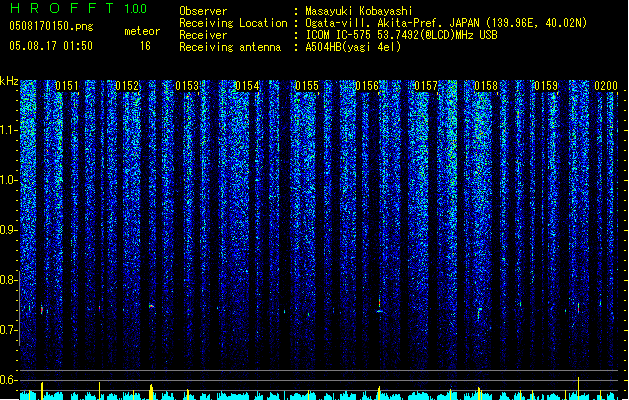This screenshot has height=400, width=629.
Task: Click the 0154 time marker
Action: pos(247,86)
